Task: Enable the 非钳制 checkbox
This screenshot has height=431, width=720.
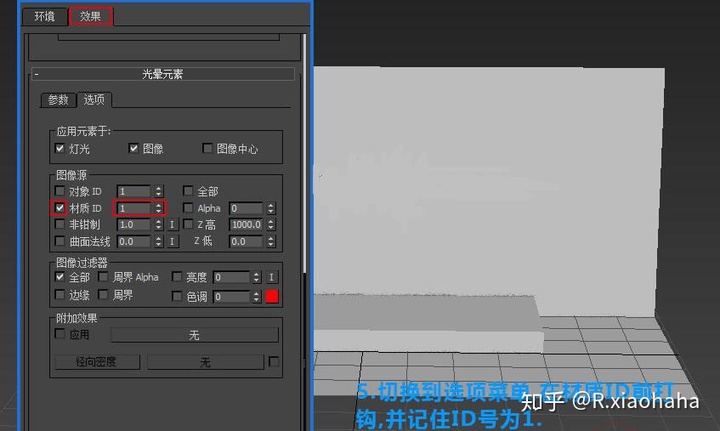Action: pyautogui.click(x=60, y=224)
